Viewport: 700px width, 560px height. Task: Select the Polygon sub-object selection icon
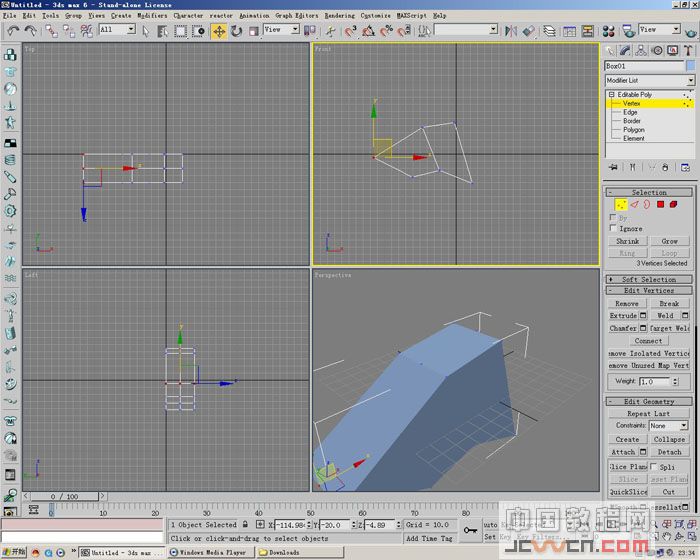point(661,204)
